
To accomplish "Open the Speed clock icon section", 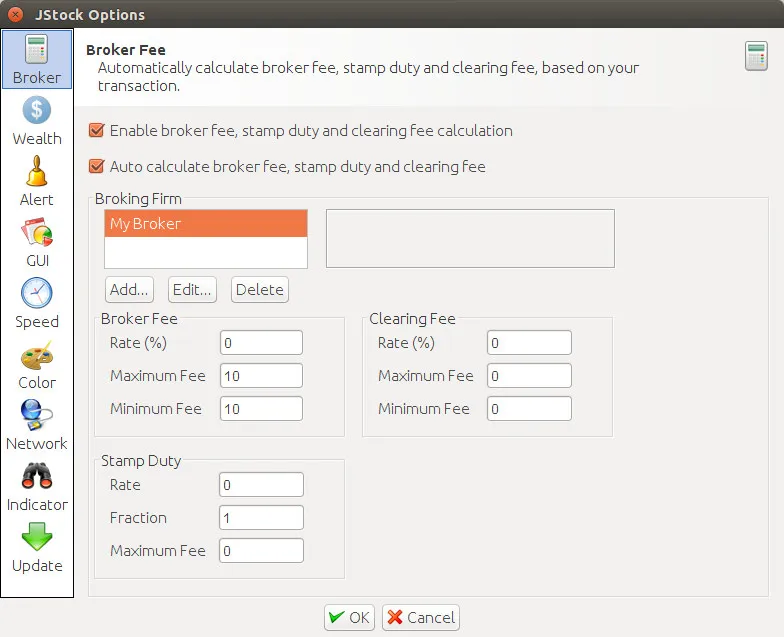I will pos(36,293).
